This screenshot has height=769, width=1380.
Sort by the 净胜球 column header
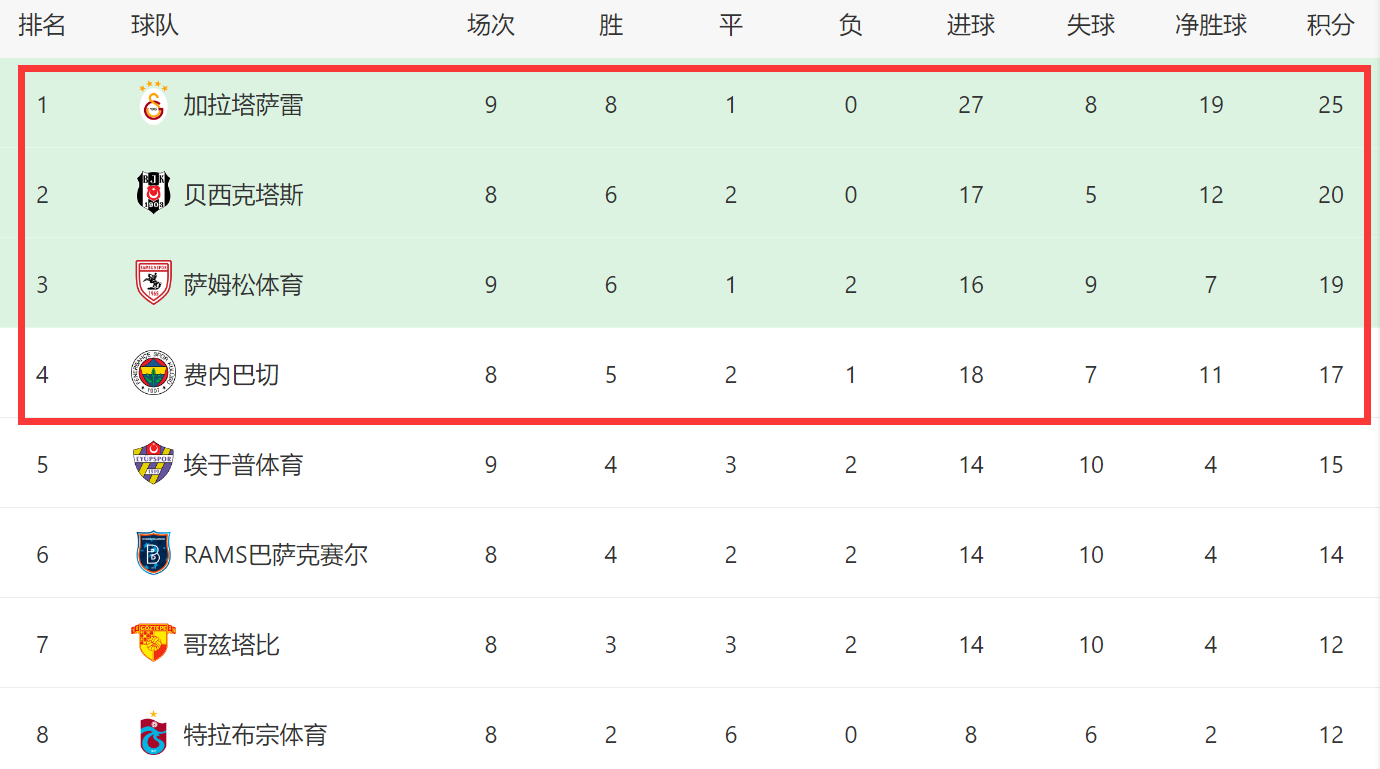click(x=1210, y=26)
